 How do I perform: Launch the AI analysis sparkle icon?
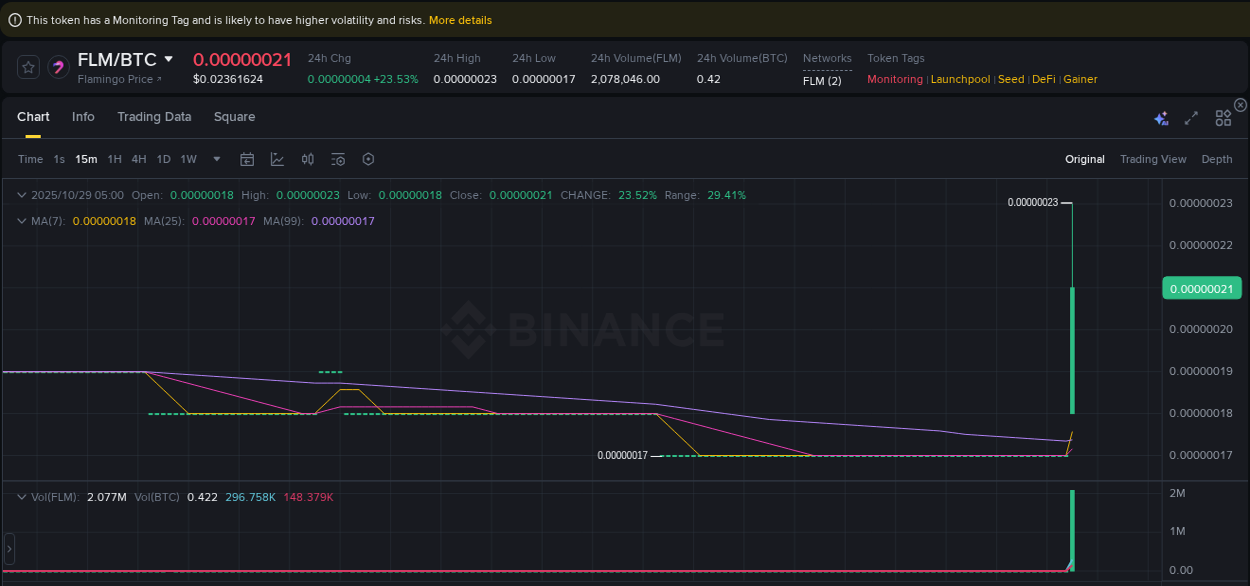click(1161, 117)
